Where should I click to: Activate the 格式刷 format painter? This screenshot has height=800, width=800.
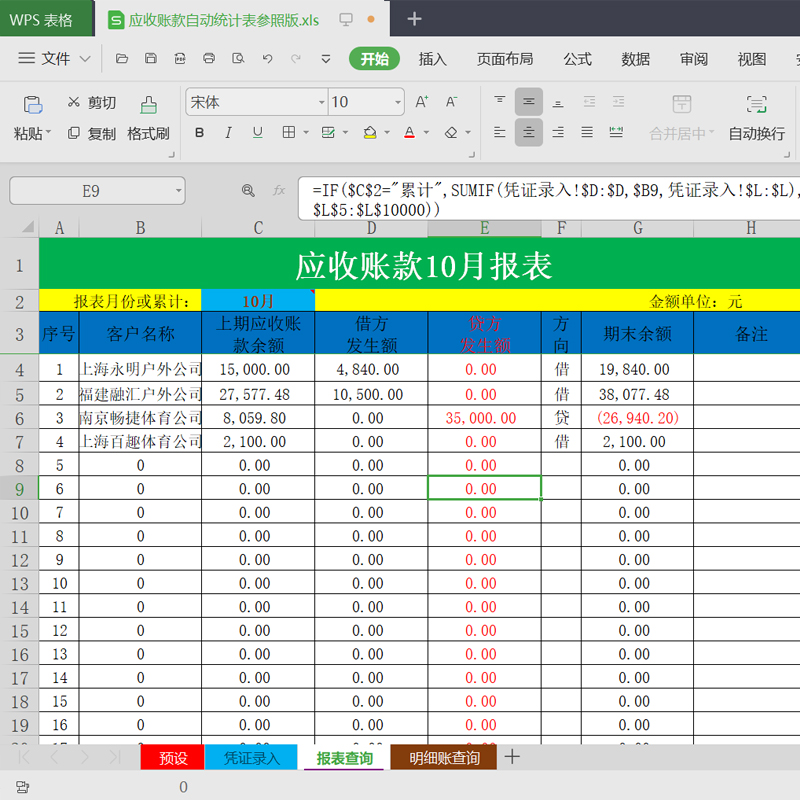coord(148,119)
